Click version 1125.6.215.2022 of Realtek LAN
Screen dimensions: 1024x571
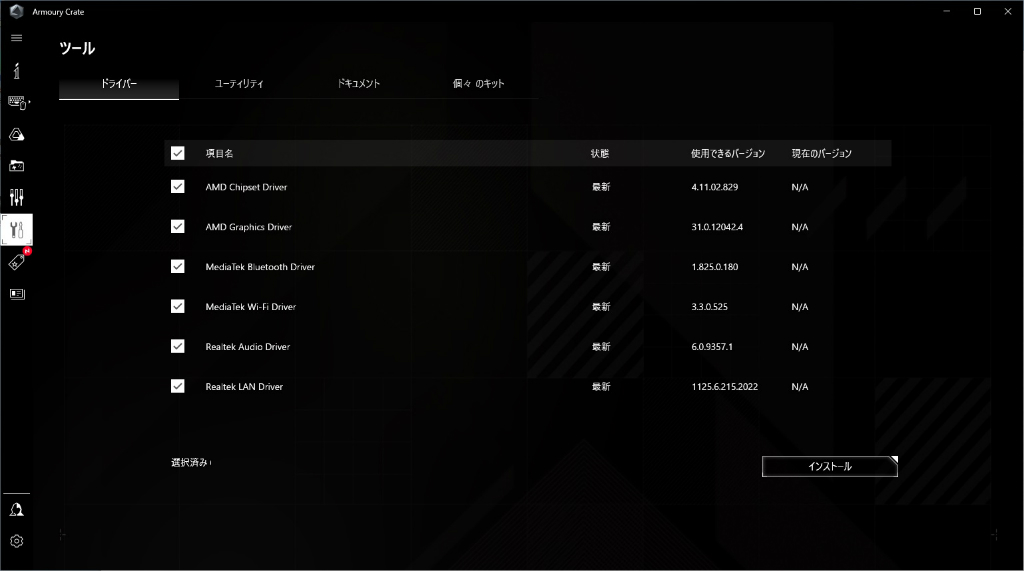(x=725, y=386)
